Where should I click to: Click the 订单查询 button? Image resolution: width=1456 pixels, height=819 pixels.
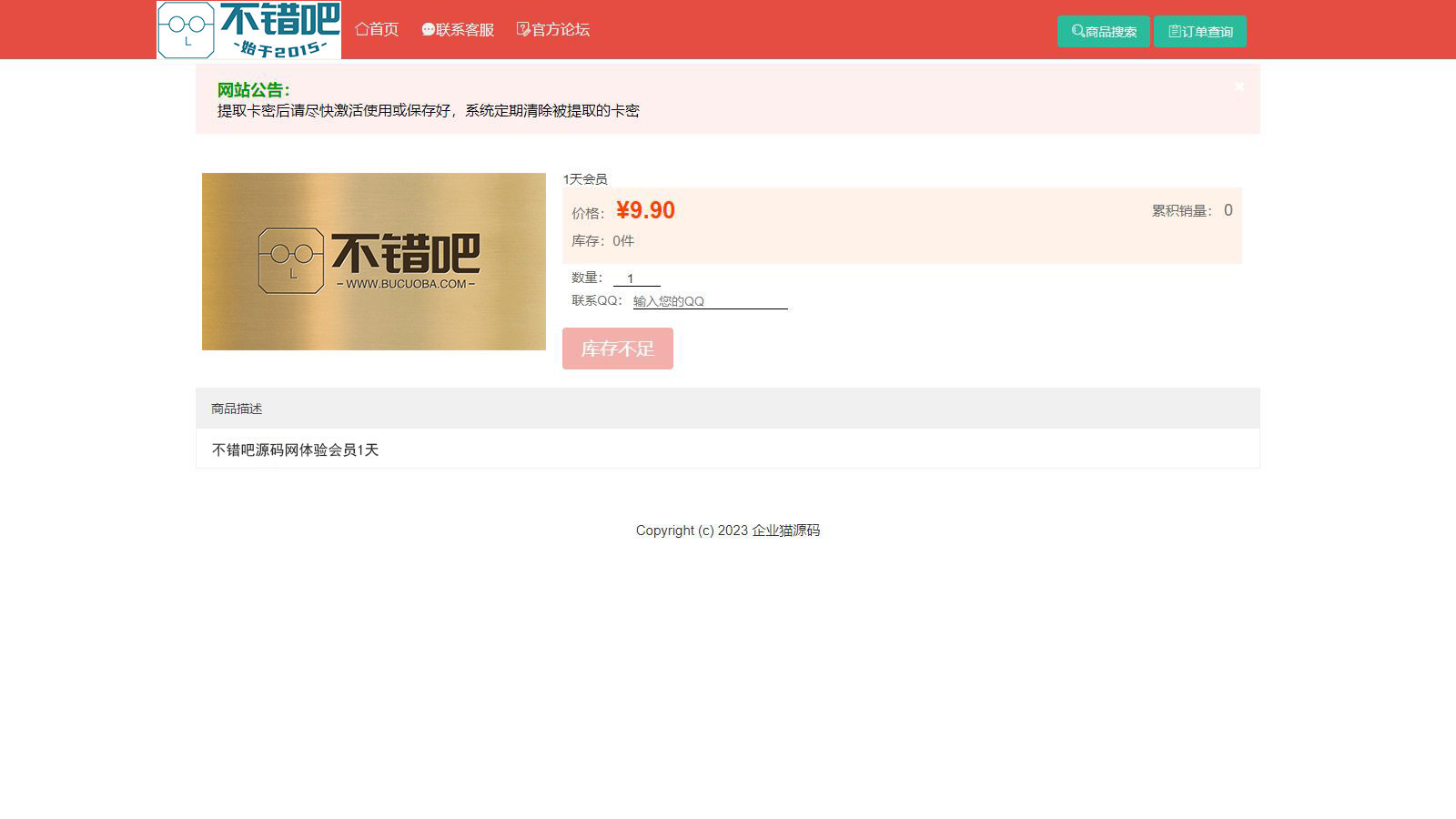(x=1200, y=31)
